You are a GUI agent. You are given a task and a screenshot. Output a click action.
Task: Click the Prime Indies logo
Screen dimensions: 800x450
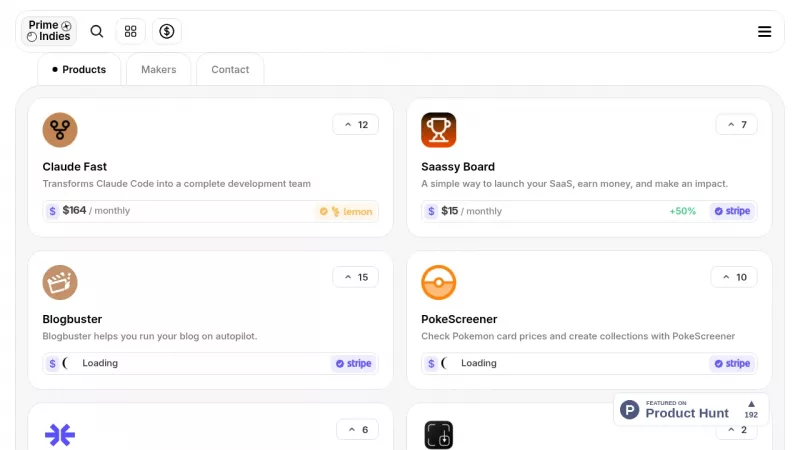[49, 31]
